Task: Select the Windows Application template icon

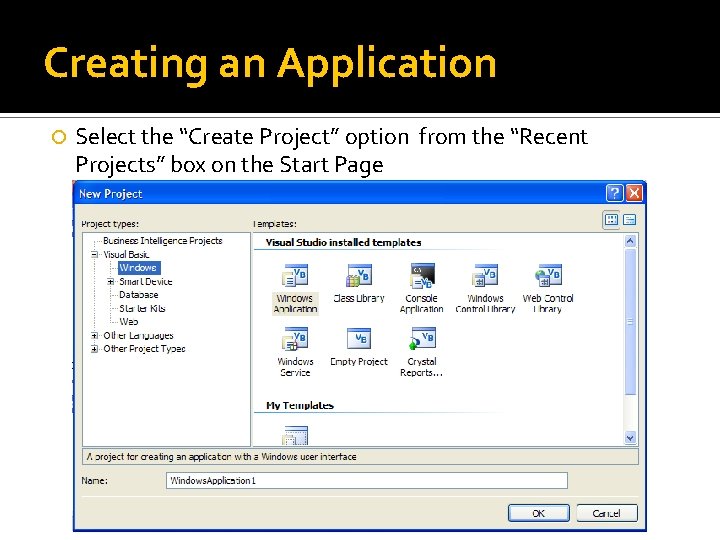Action: pos(295,276)
